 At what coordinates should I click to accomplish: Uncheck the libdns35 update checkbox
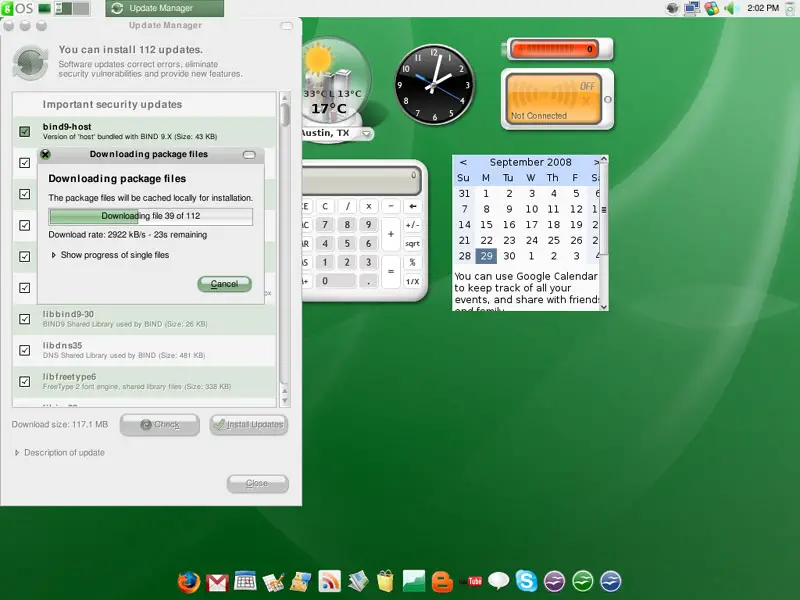click(x=24, y=351)
